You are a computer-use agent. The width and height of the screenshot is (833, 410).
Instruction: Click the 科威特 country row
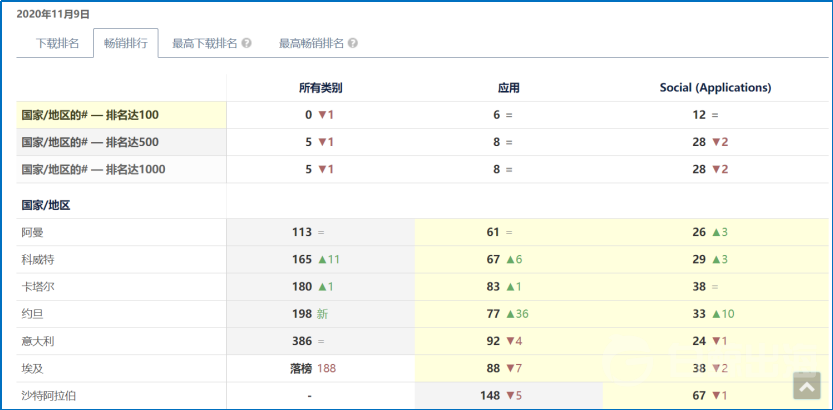tap(38, 259)
